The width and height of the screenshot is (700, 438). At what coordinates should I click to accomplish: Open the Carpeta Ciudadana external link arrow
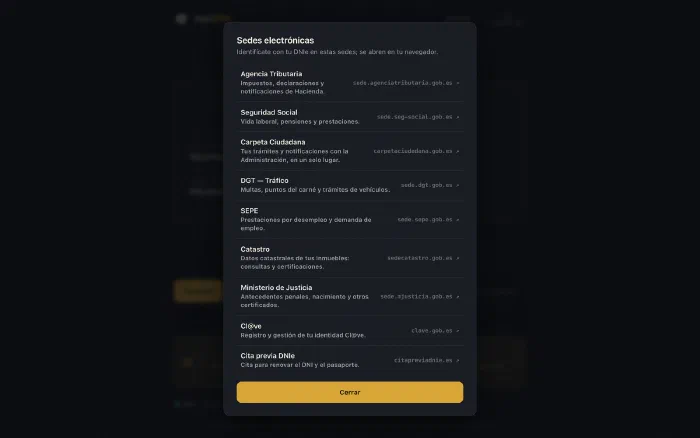458,151
